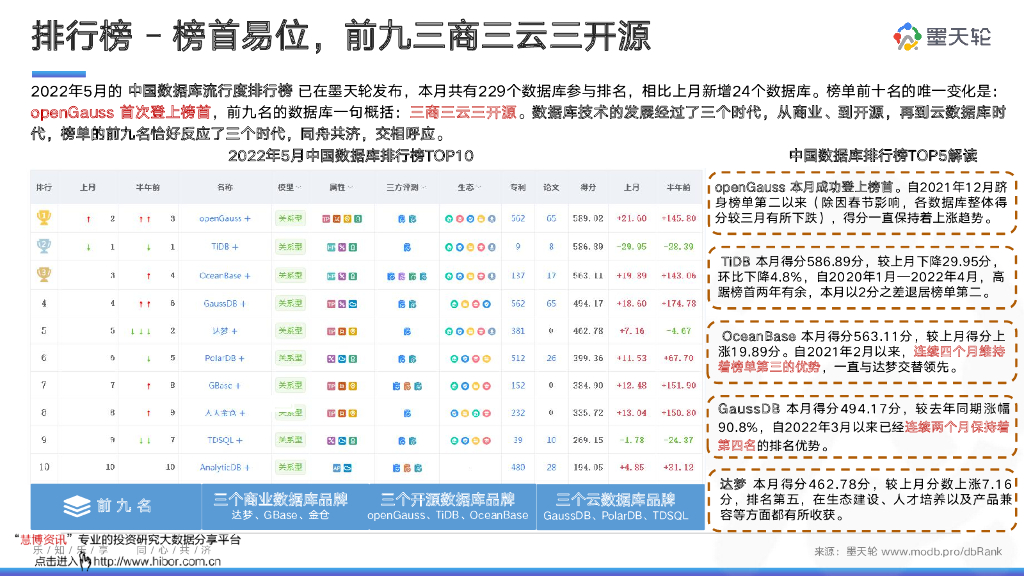Open the GaussDB database link

coord(220,304)
